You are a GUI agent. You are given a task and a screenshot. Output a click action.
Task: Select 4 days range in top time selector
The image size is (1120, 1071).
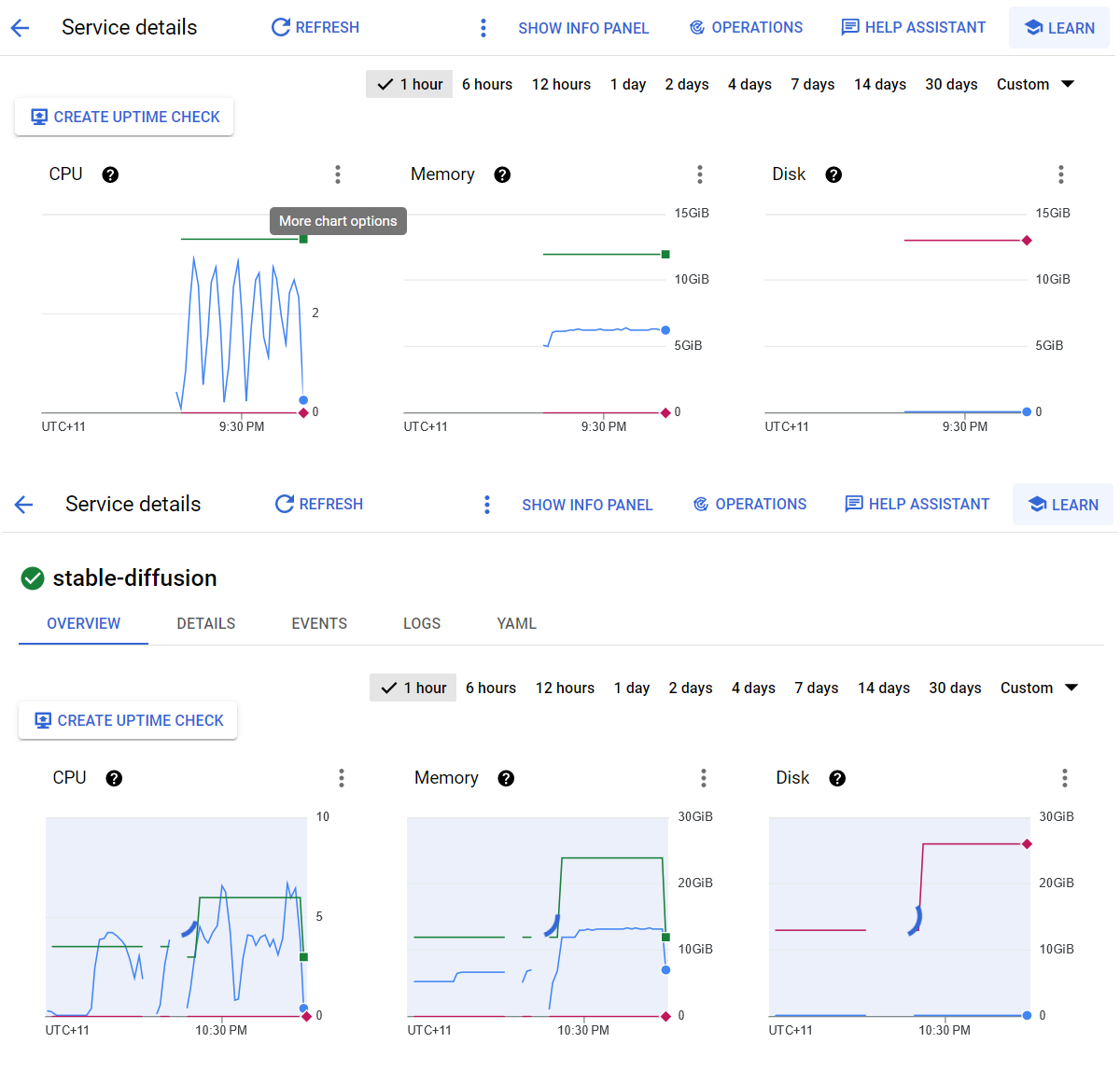coord(749,84)
